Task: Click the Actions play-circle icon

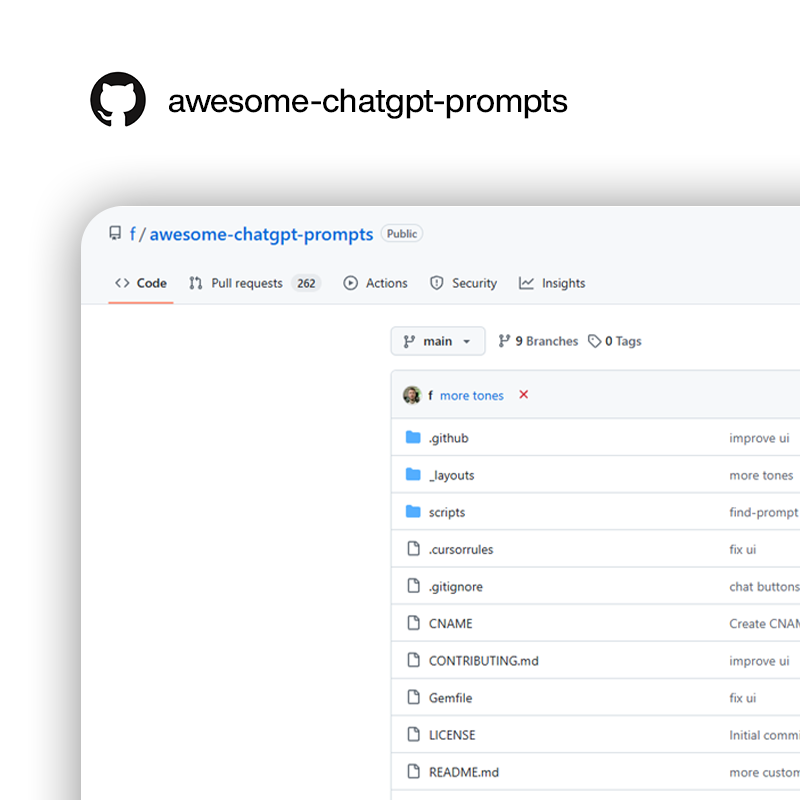Action: [351, 283]
